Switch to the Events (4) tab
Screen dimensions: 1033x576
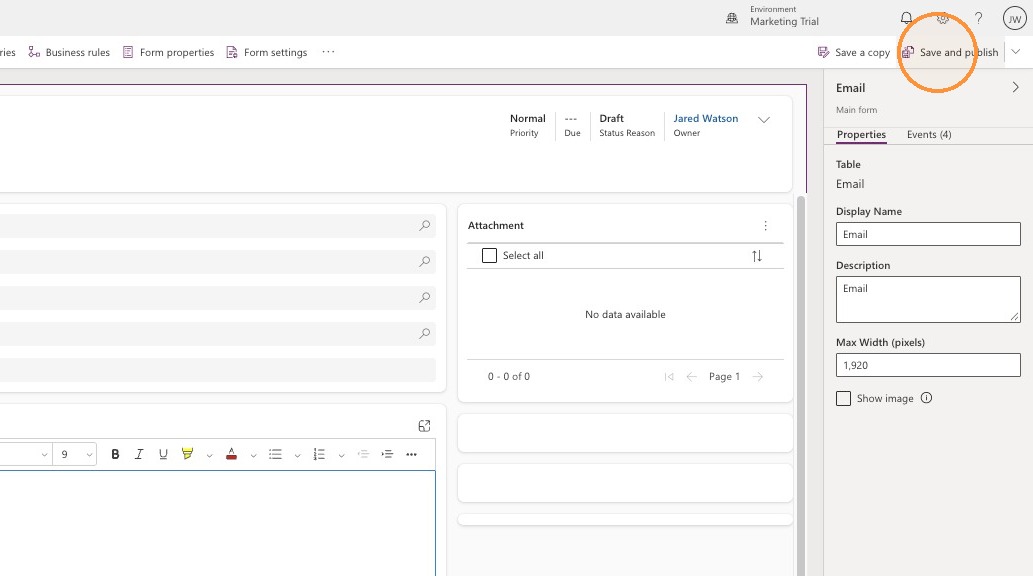[929, 134]
